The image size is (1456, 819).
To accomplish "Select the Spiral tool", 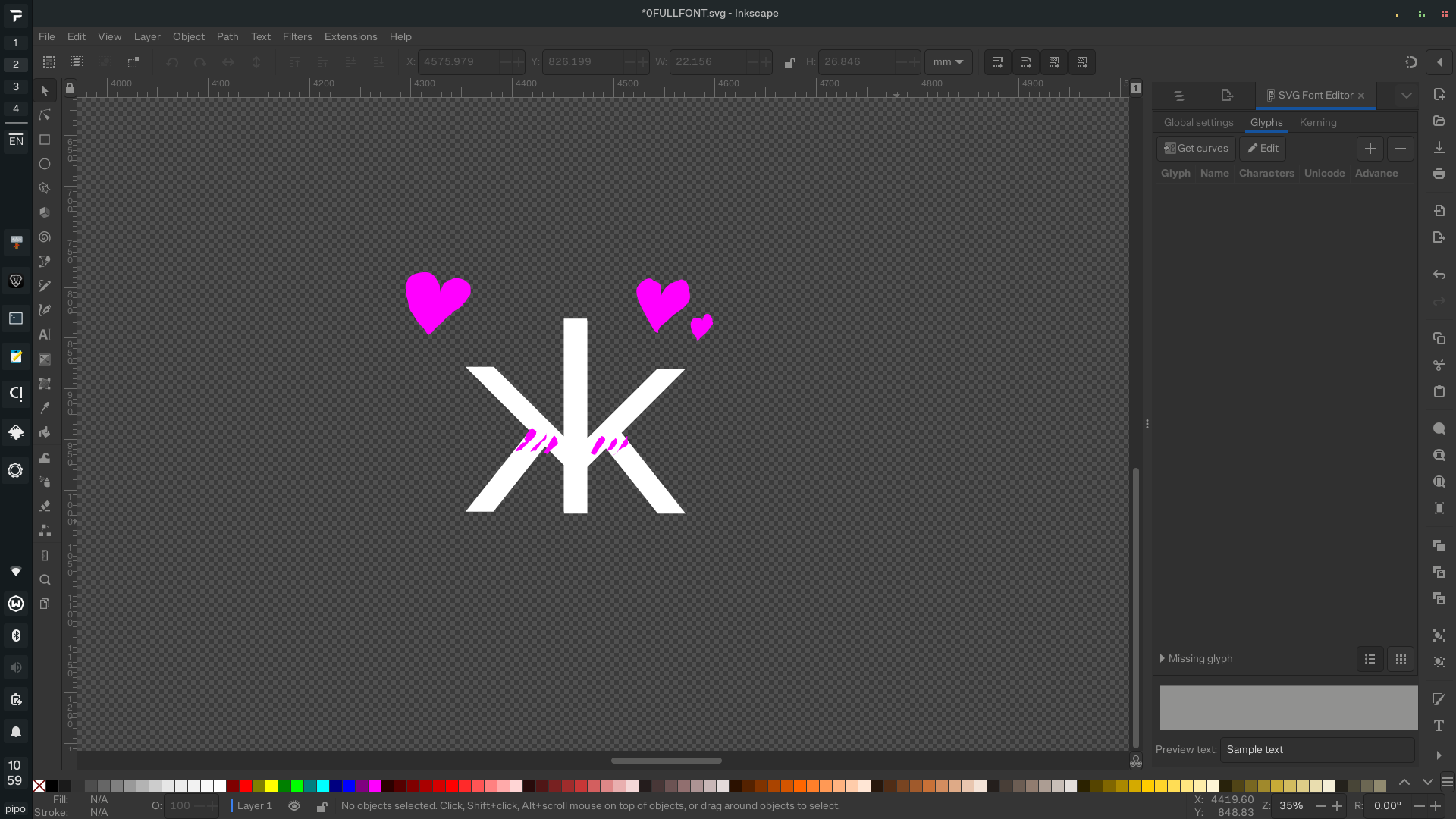I will [45, 237].
